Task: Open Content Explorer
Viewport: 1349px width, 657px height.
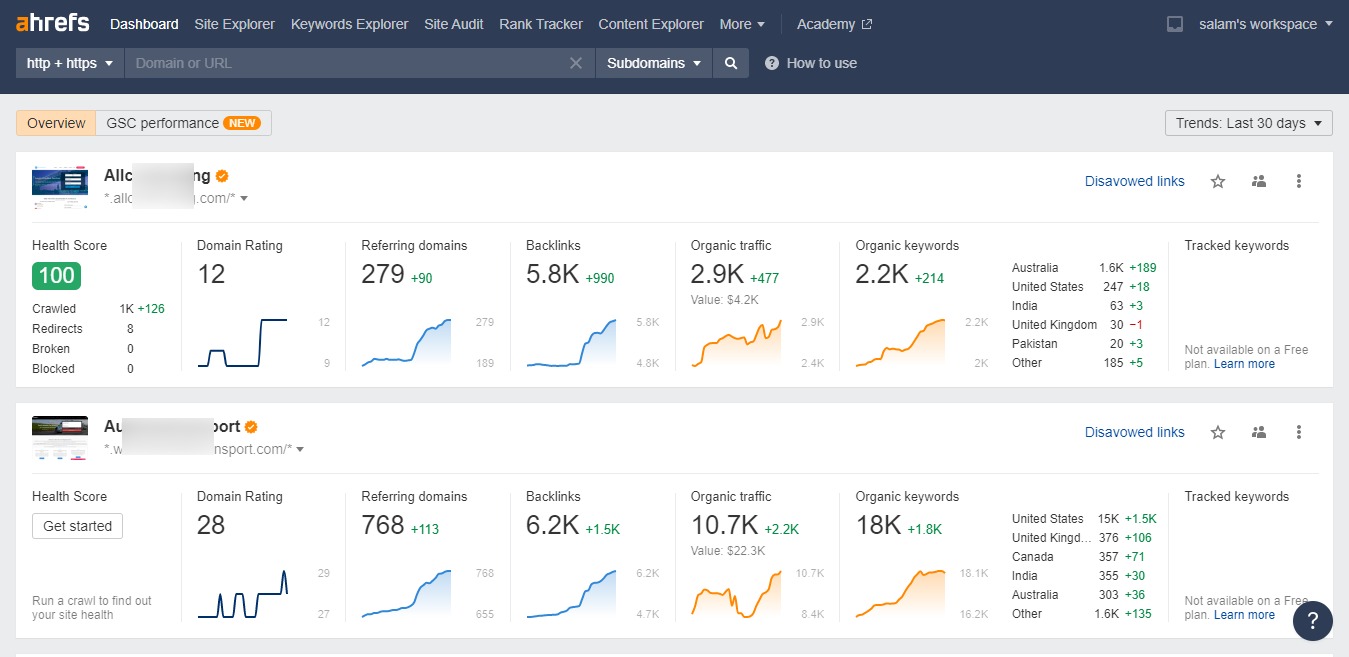Action: coord(651,24)
